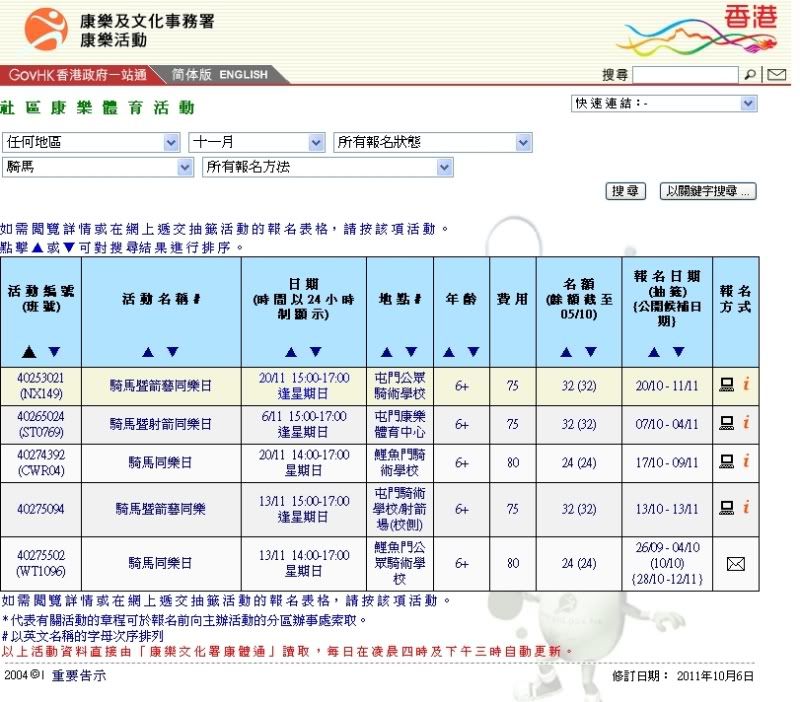This screenshot has height=702, width=800.
Task: Click the magnifier search icon in header
Action: [750, 75]
